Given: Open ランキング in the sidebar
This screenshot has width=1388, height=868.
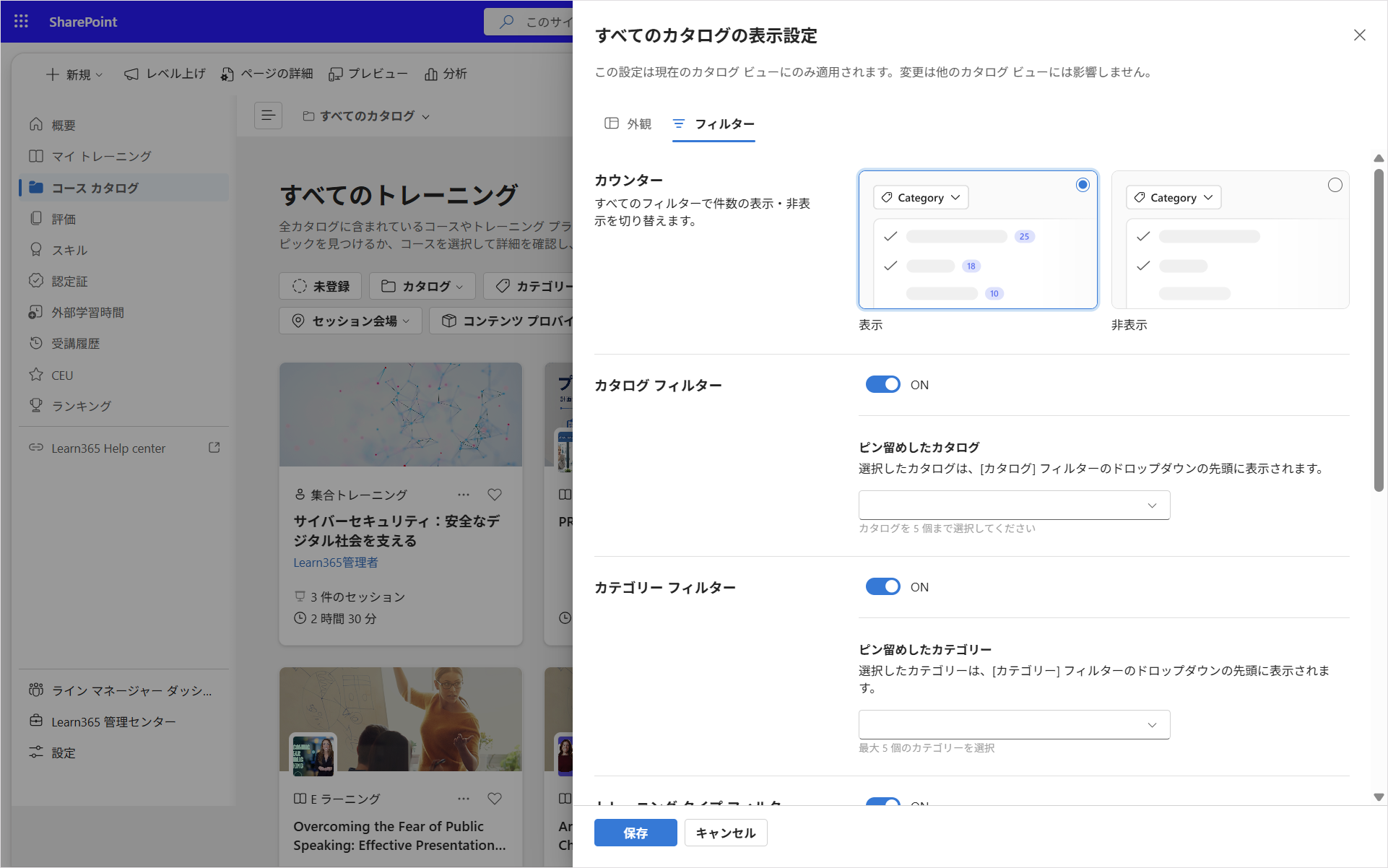Looking at the screenshot, I should tap(124, 406).
